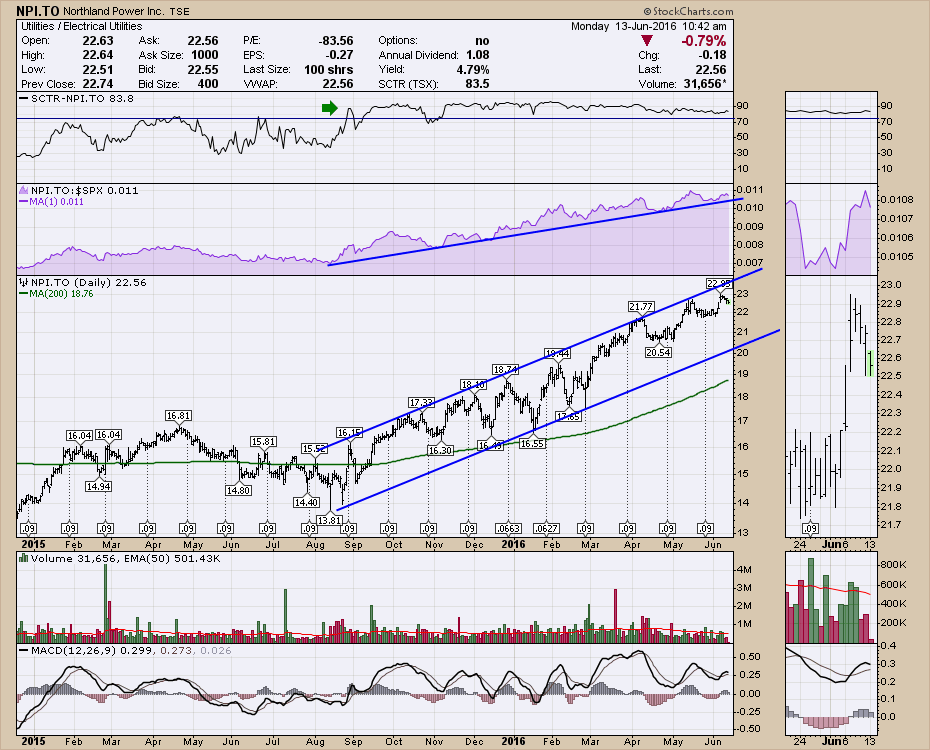Click the Last Size 100 shrs value
The height and width of the screenshot is (750, 930).
[x=329, y=69]
